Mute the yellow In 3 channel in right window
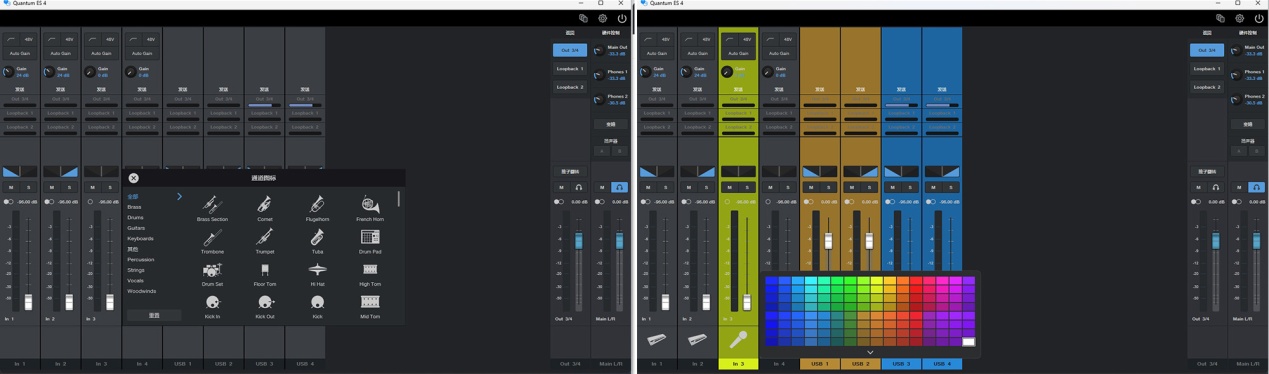 (x=729, y=187)
